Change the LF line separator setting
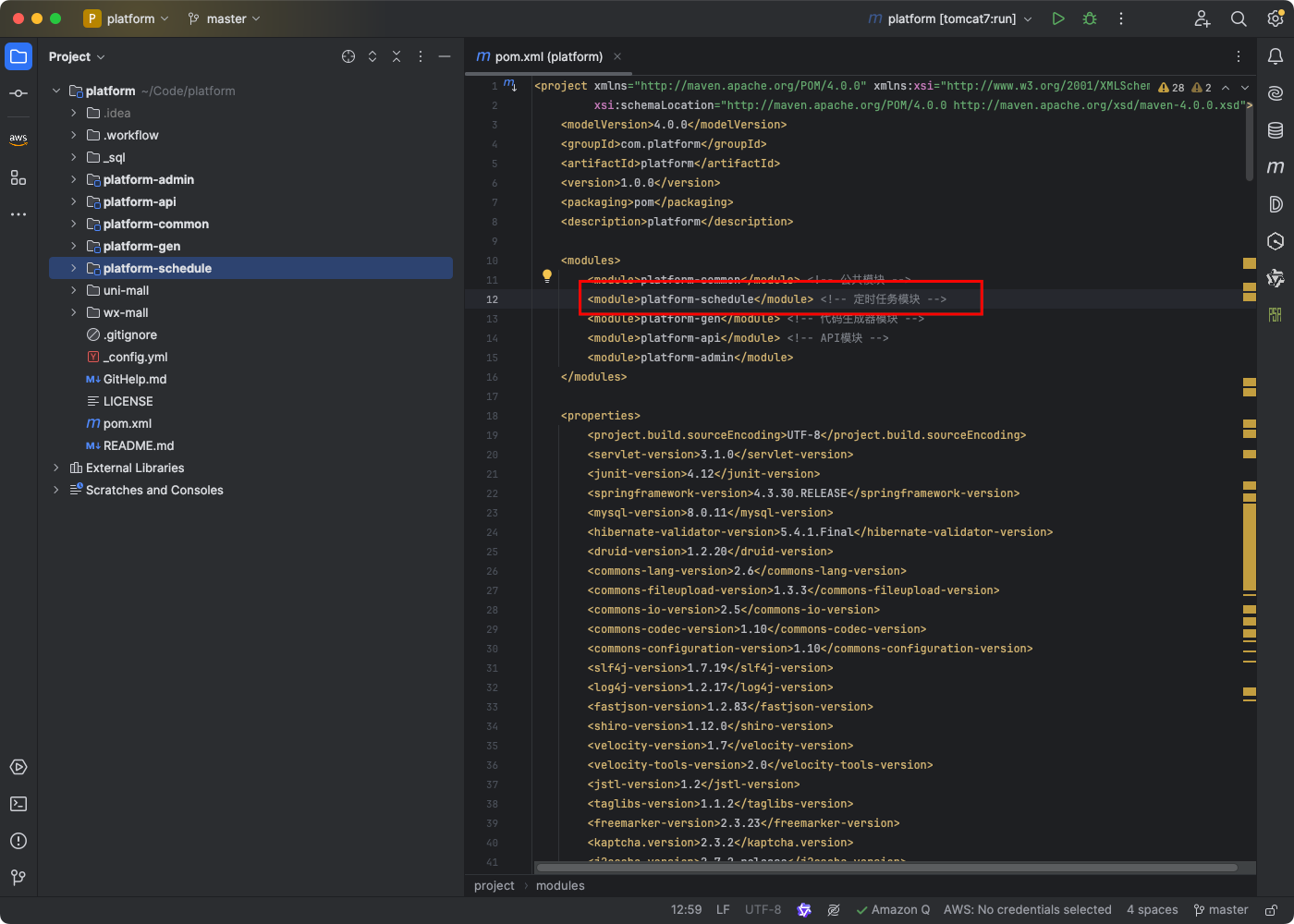Image resolution: width=1294 pixels, height=924 pixels. click(723, 910)
